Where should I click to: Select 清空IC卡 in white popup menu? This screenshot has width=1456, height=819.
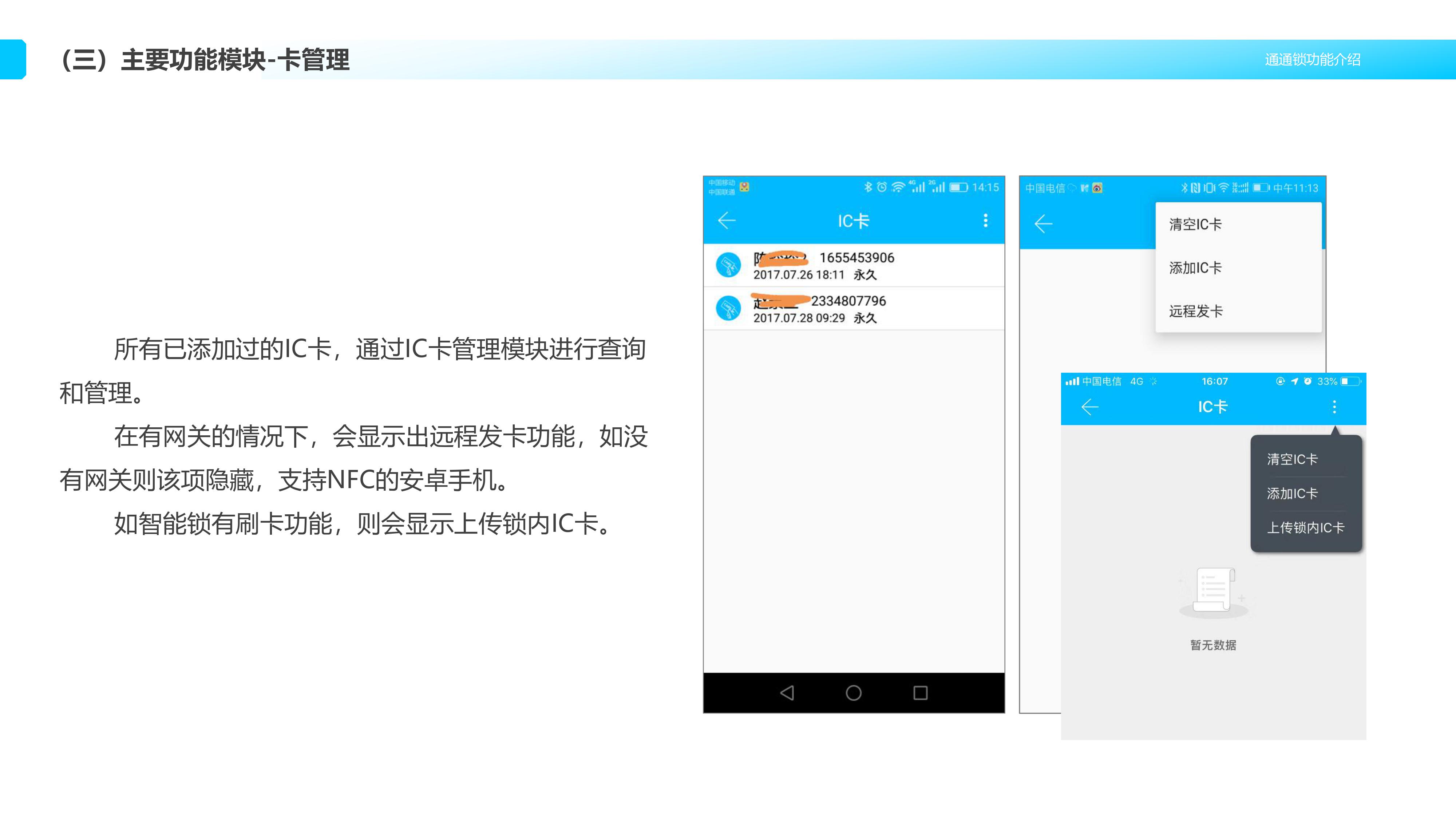[x=1195, y=224]
